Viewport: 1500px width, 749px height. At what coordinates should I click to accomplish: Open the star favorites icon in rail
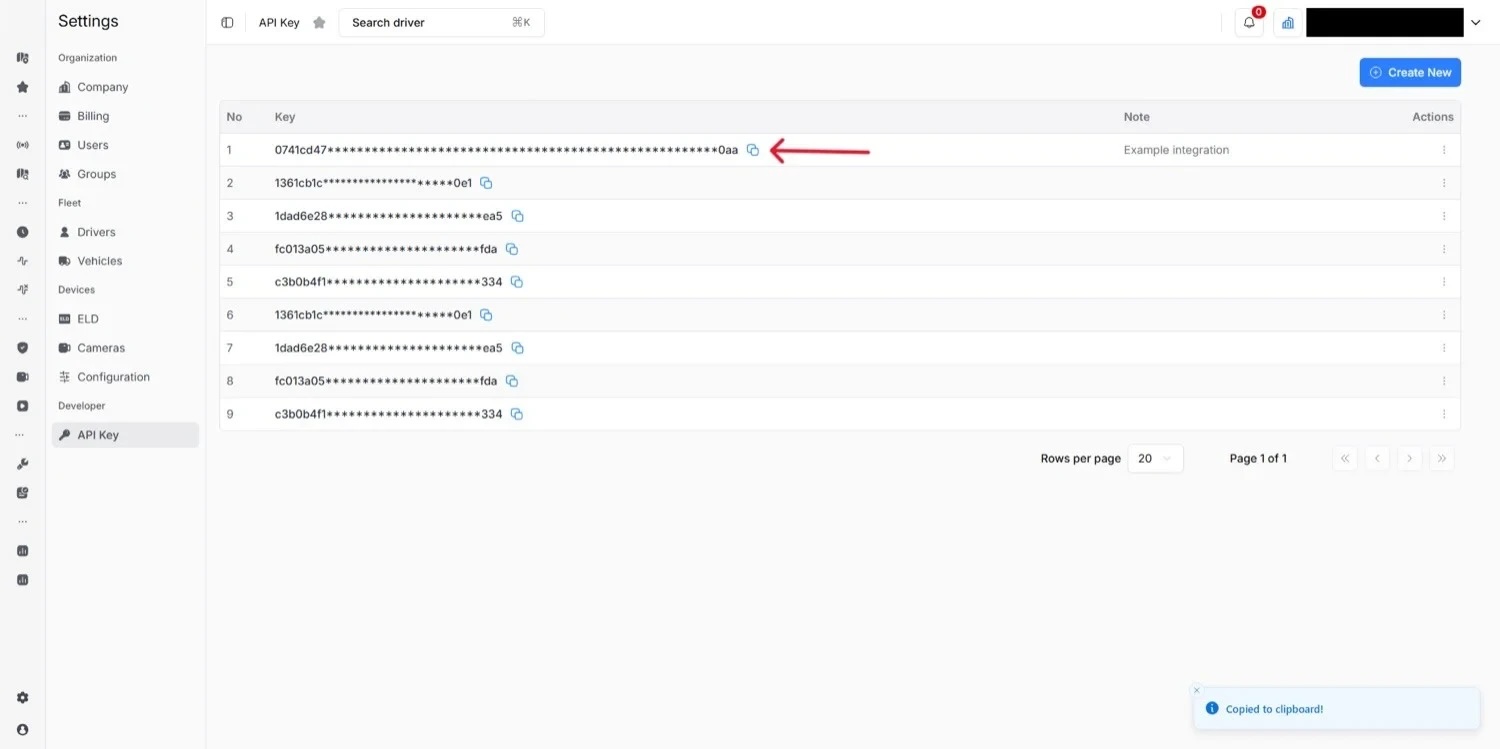click(x=23, y=87)
